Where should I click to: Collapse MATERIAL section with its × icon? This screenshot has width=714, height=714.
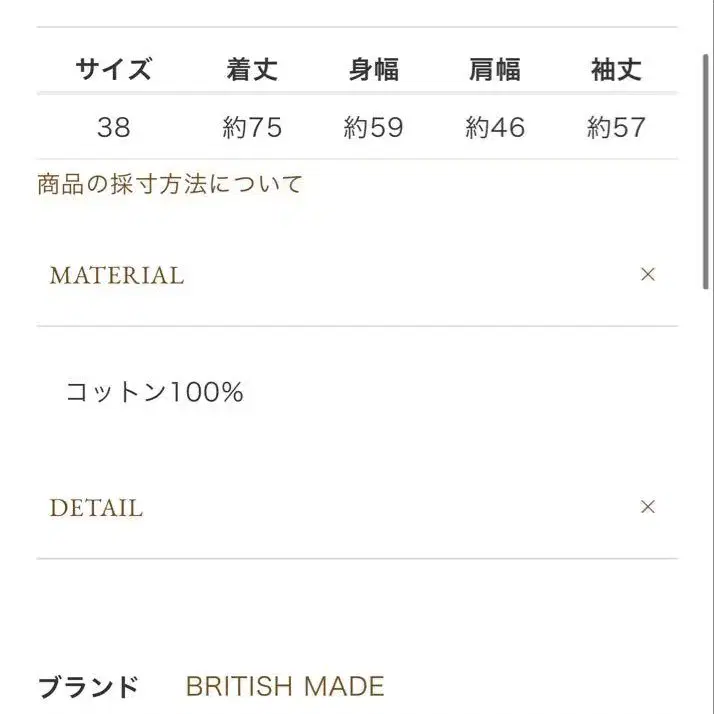(647, 275)
